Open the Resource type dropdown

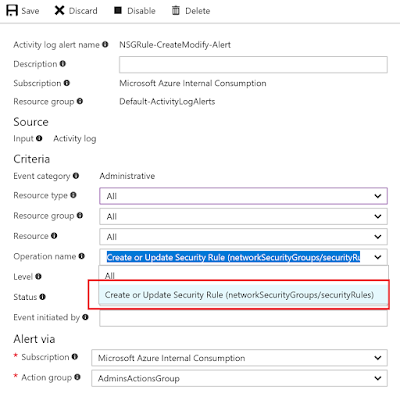[243, 196]
